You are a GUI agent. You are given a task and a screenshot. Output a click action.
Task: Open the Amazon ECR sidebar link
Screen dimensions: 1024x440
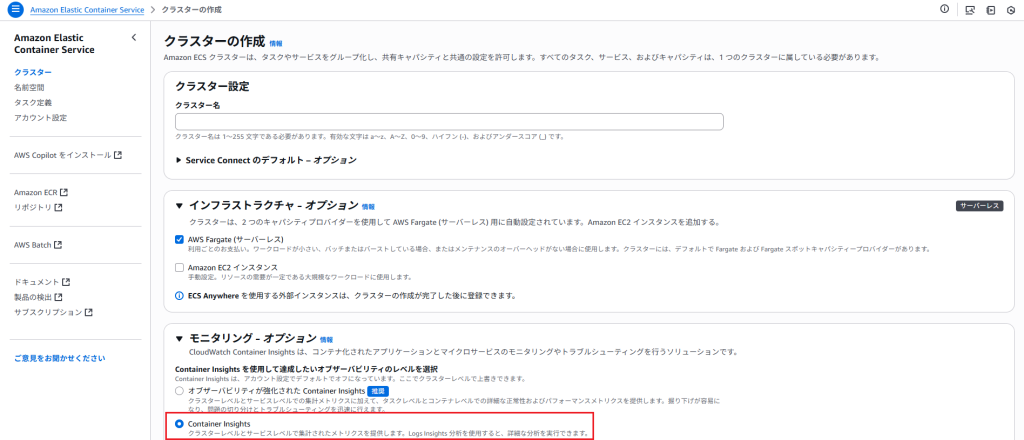(36, 193)
